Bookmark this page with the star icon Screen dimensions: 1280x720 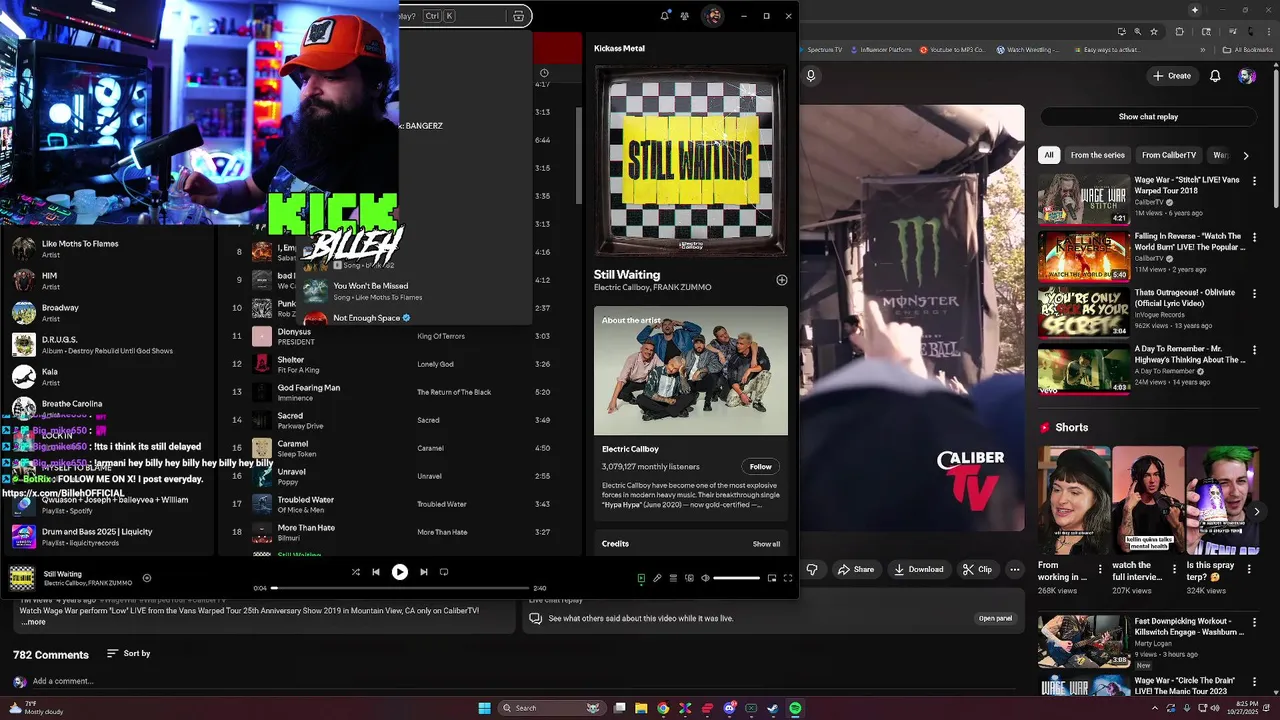tap(1154, 31)
